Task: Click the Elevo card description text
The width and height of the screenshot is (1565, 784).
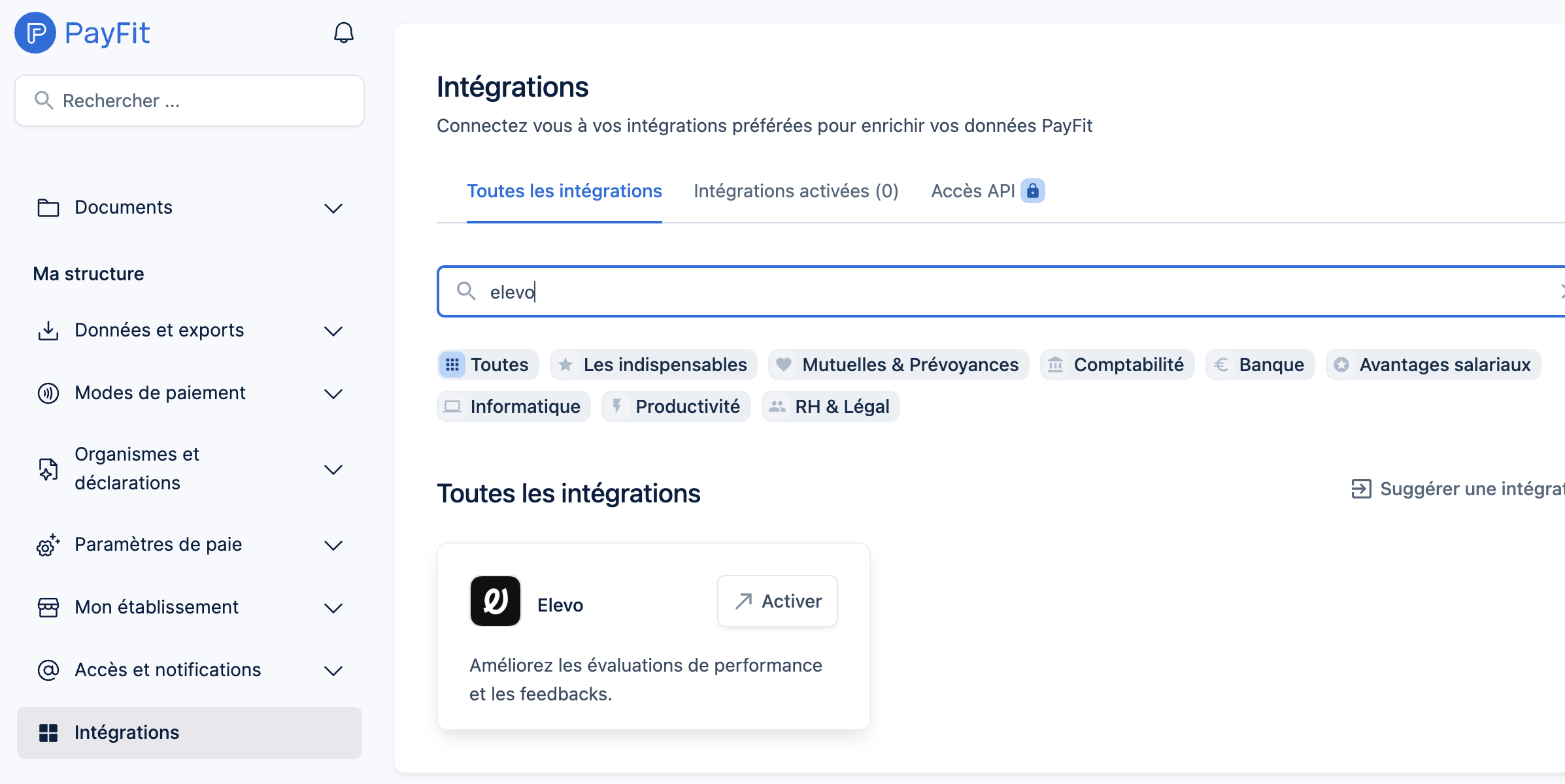Action: tap(646, 679)
